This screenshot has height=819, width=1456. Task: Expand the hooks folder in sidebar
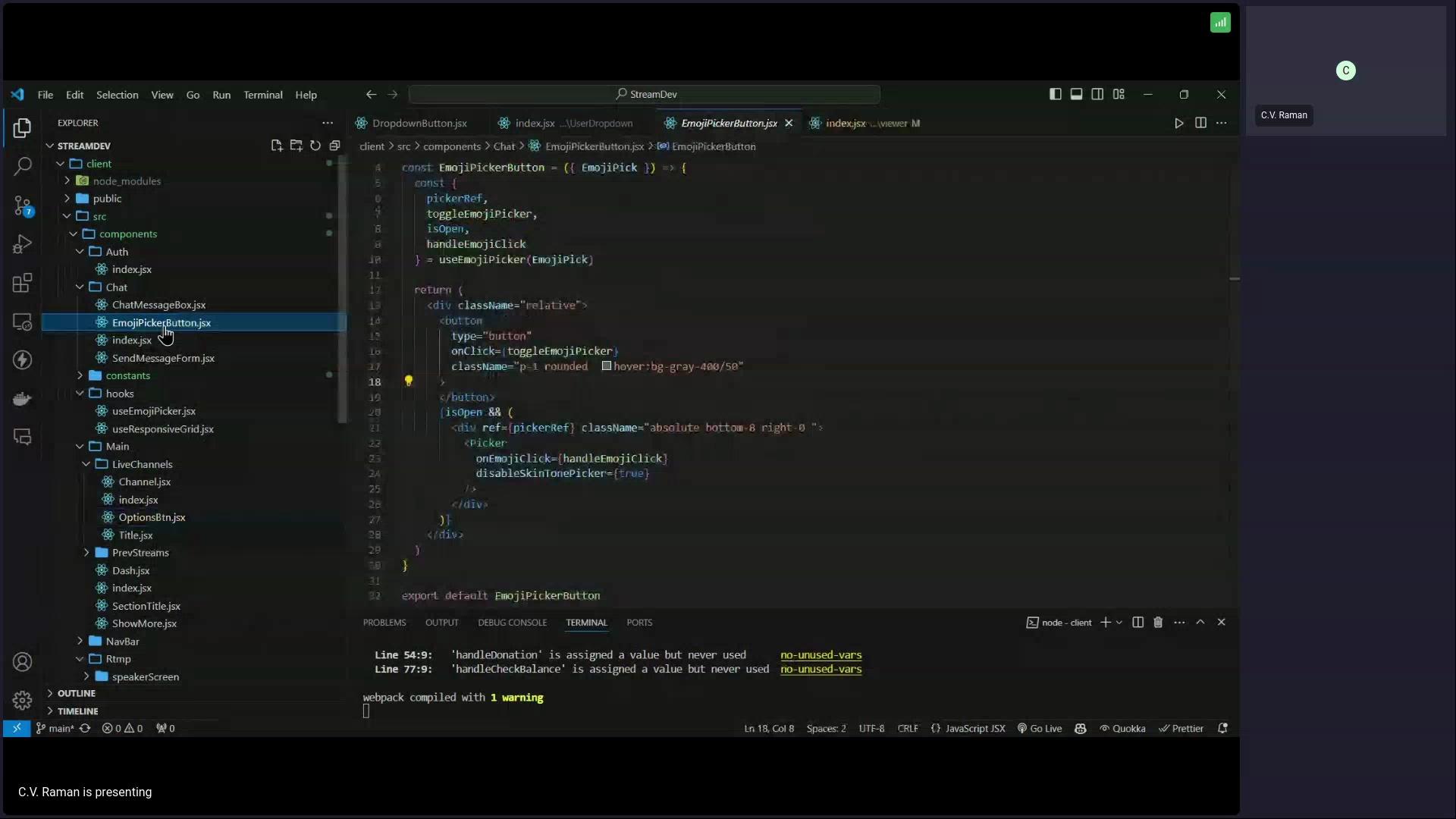tap(119, 393)
